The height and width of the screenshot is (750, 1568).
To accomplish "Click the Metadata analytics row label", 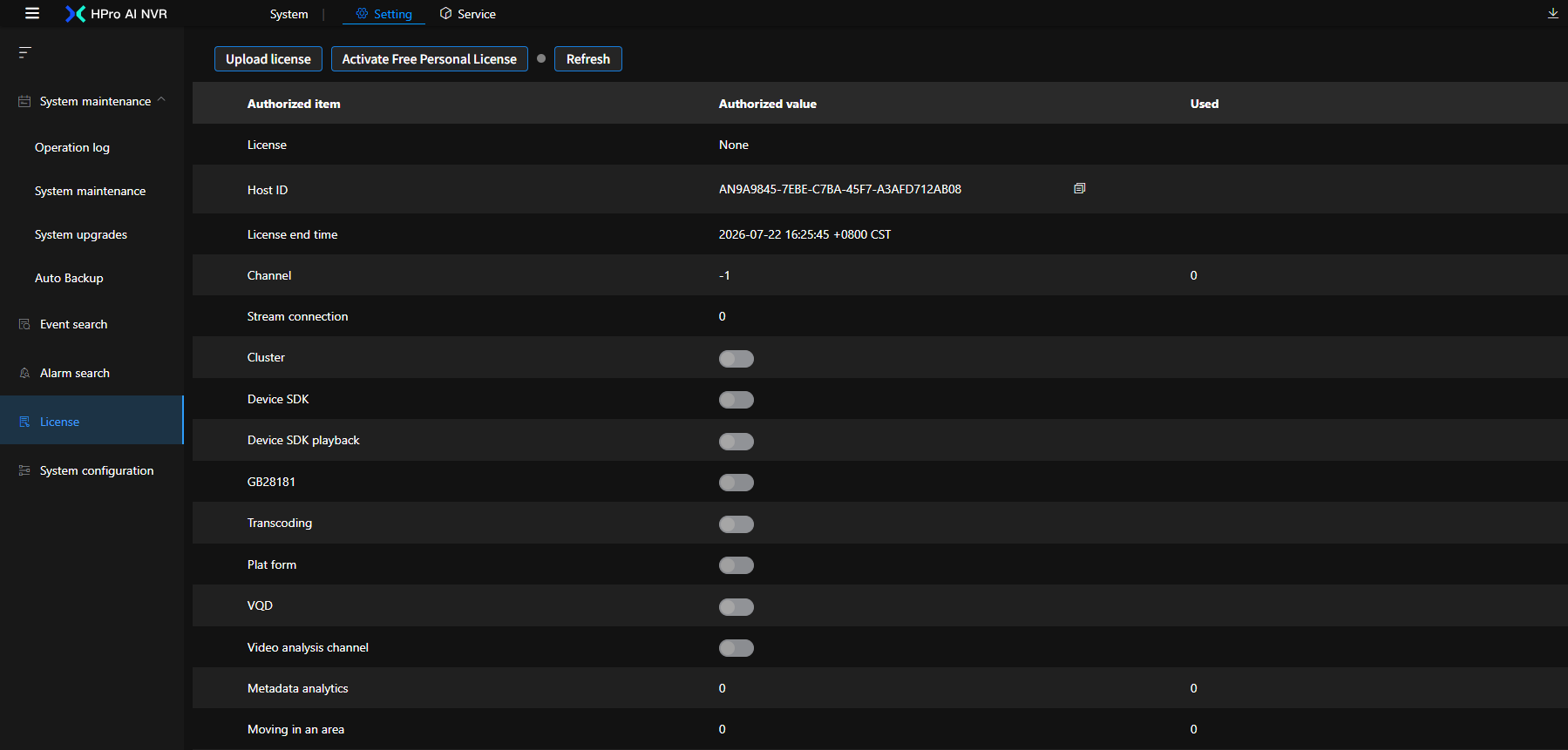I will pos(298,688).
